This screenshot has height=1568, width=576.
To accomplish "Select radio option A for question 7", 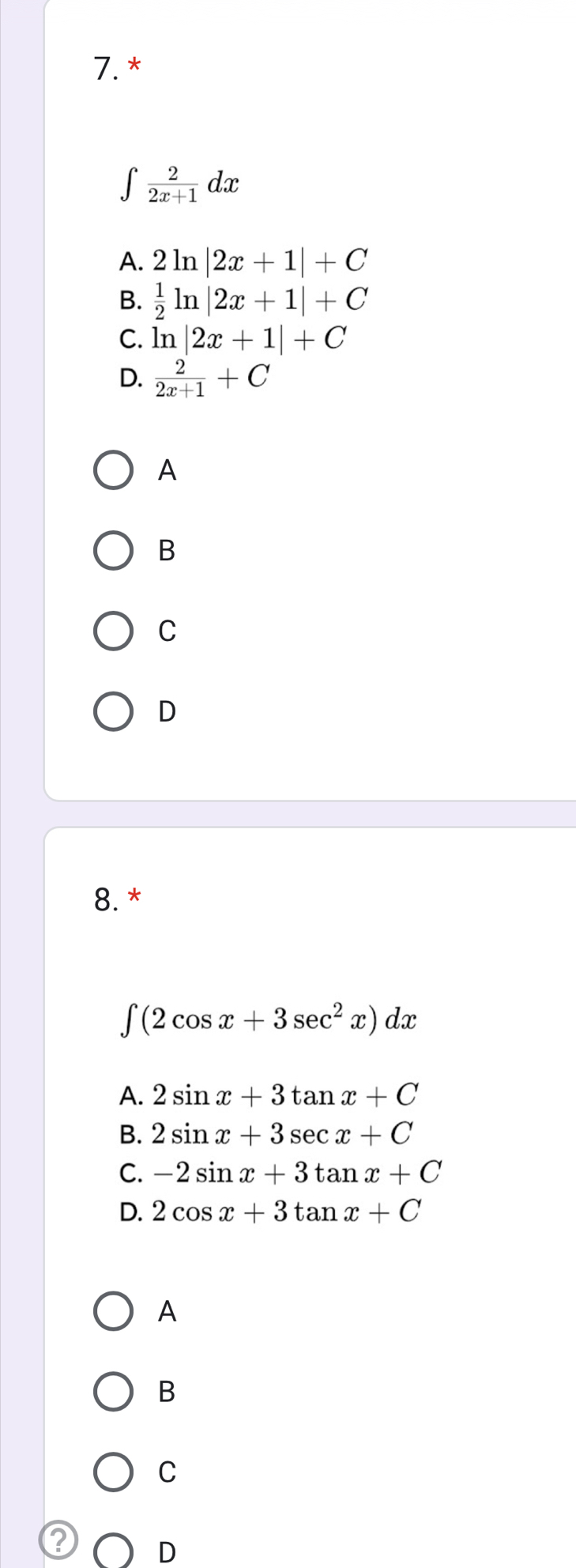I will [114, 471].
